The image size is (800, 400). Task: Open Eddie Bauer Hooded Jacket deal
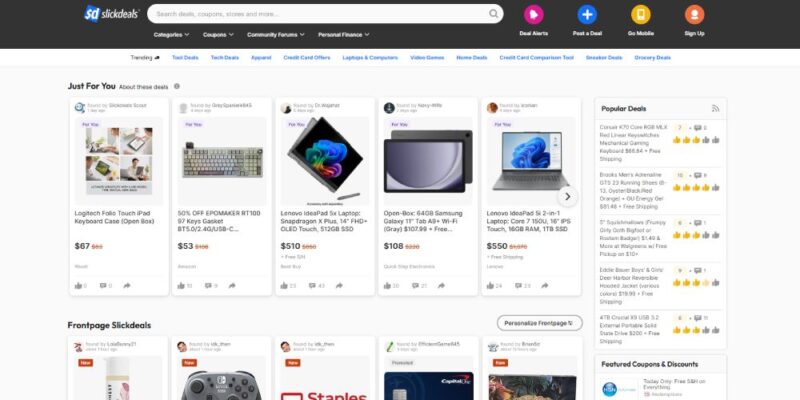click(633, 286)
